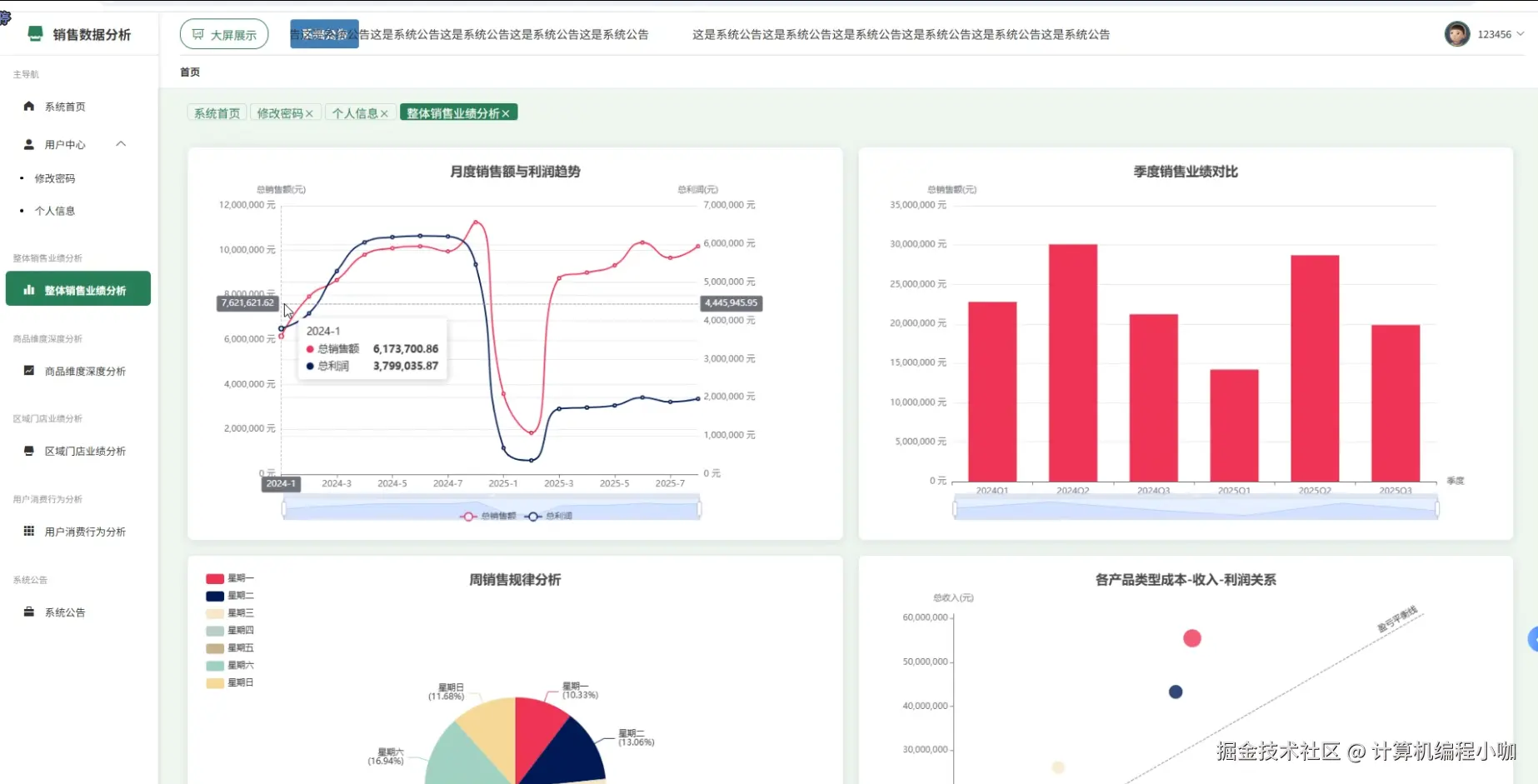Switch to the 系统首页 page tab
Viewport: 1538px width, 784px height.
(217, 113)
